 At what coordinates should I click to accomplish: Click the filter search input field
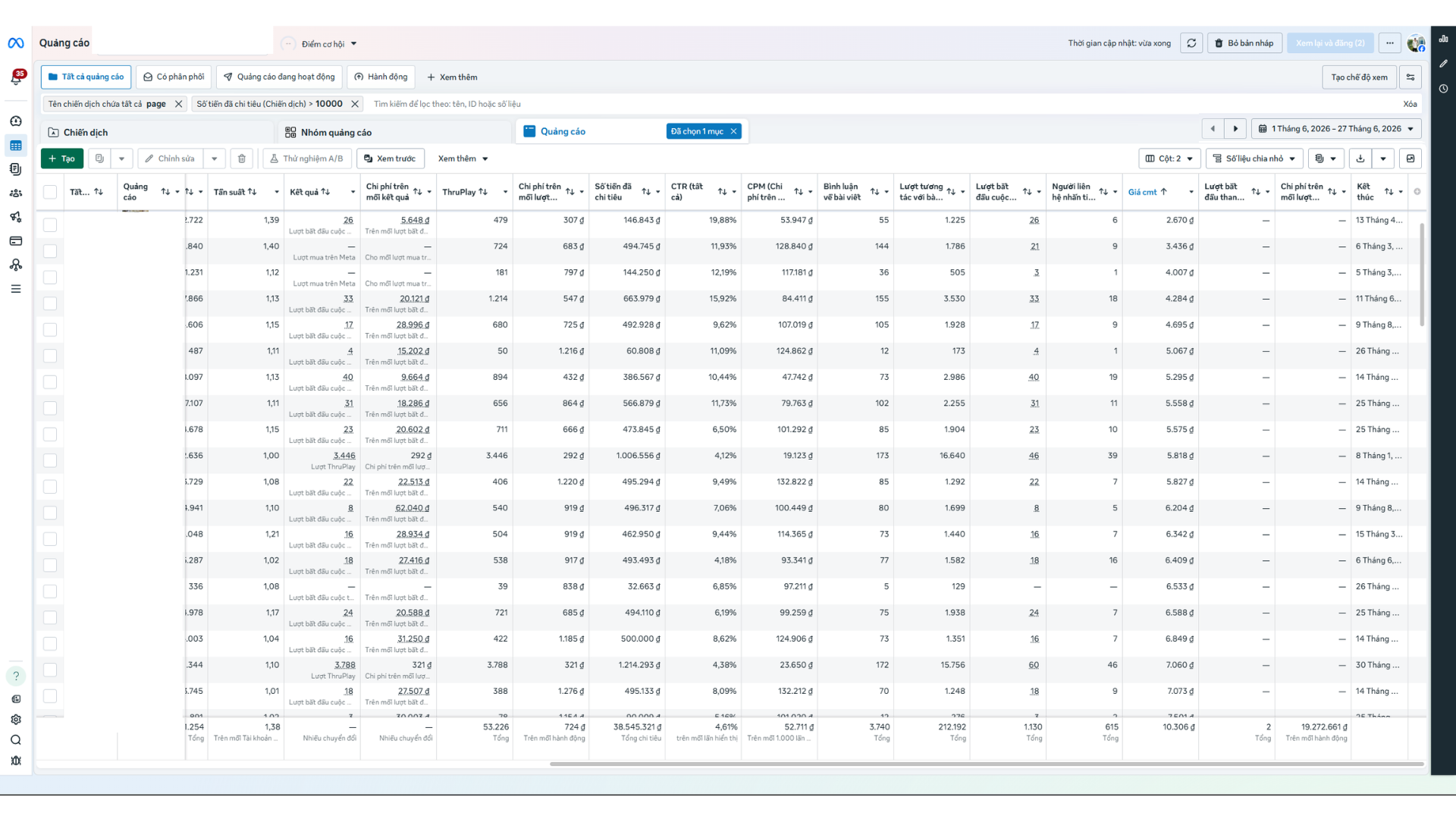880,104
